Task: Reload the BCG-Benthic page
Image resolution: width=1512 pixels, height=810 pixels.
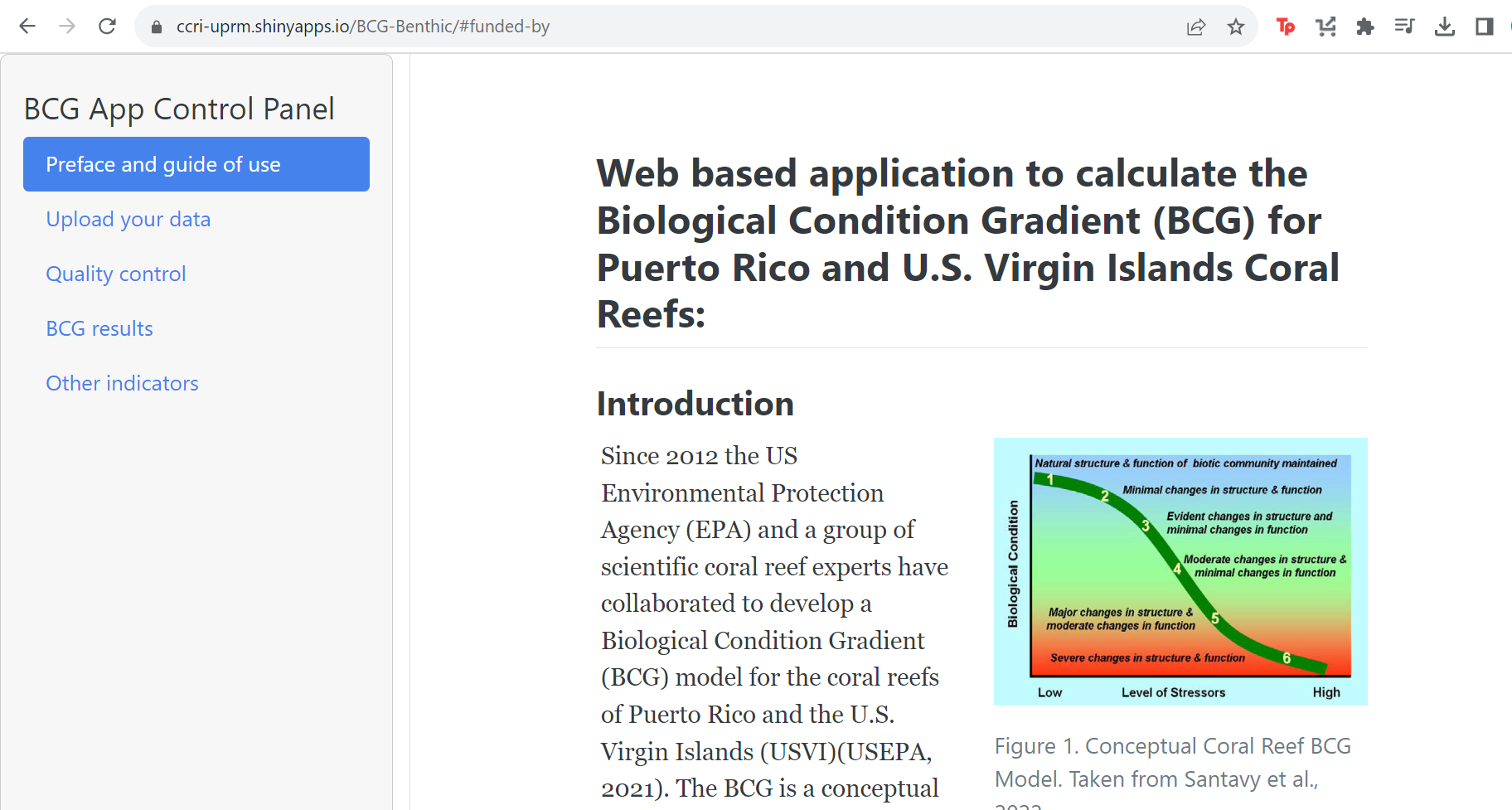Action: pos(107,26)
